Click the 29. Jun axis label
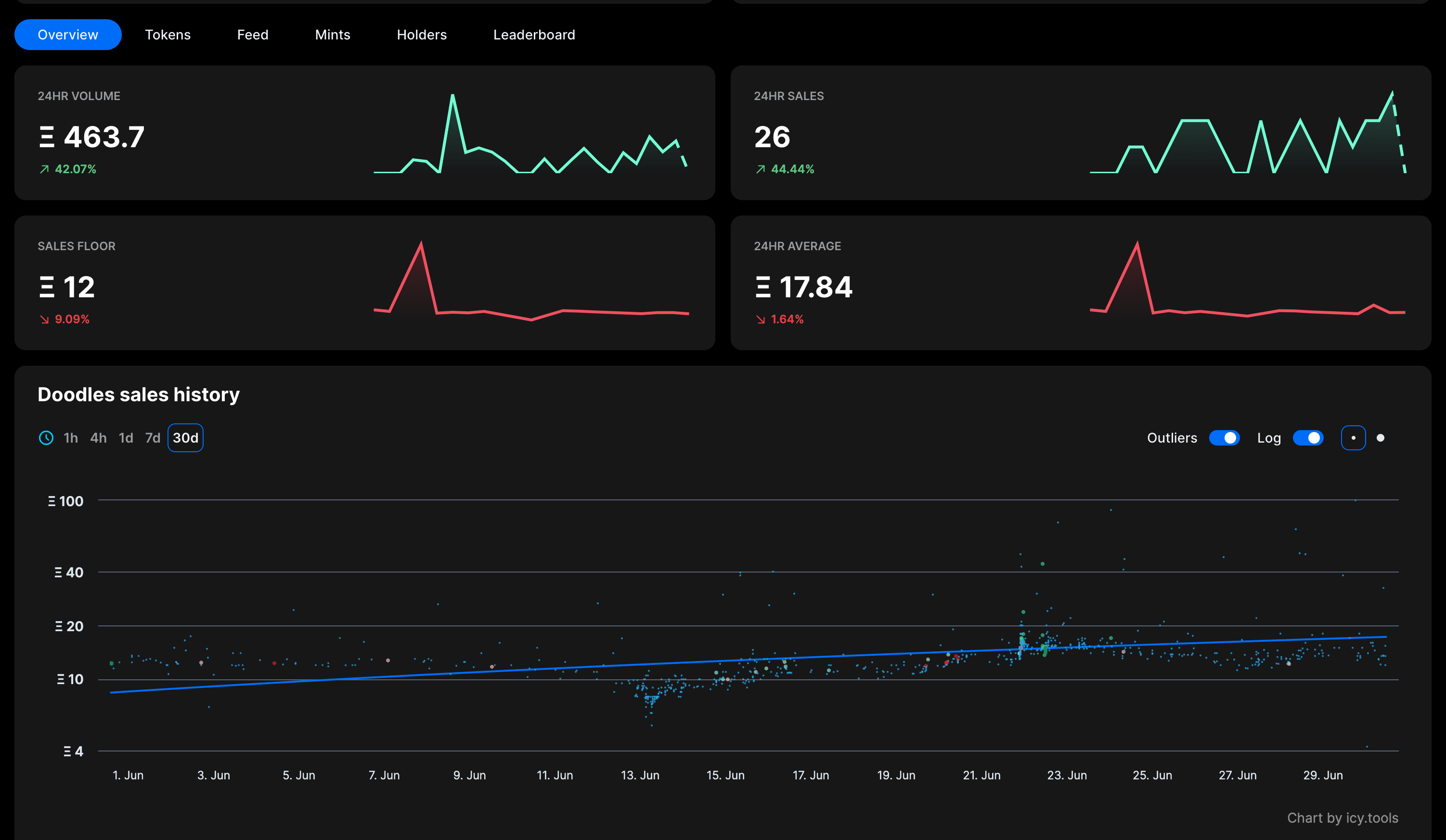This screenshot has width=1446, height=840. click(1323, 775)
